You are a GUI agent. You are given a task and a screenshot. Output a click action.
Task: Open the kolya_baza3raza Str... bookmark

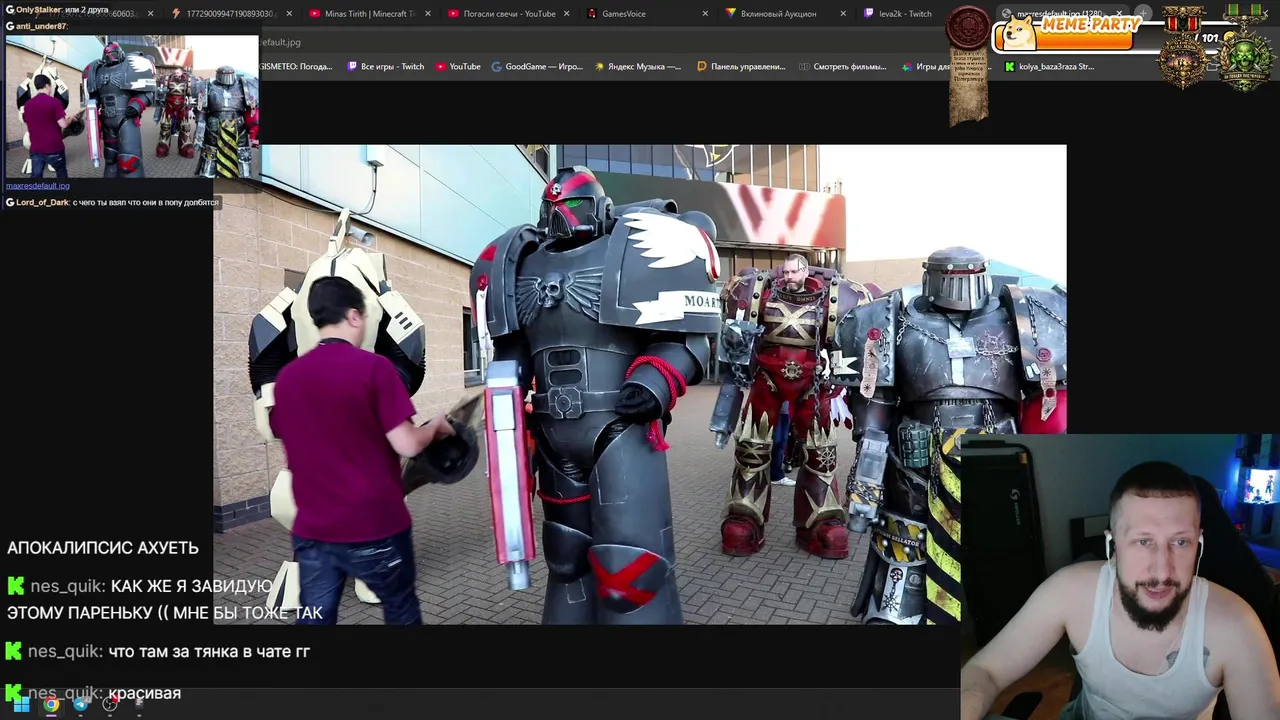click(x=1049, y=67)
